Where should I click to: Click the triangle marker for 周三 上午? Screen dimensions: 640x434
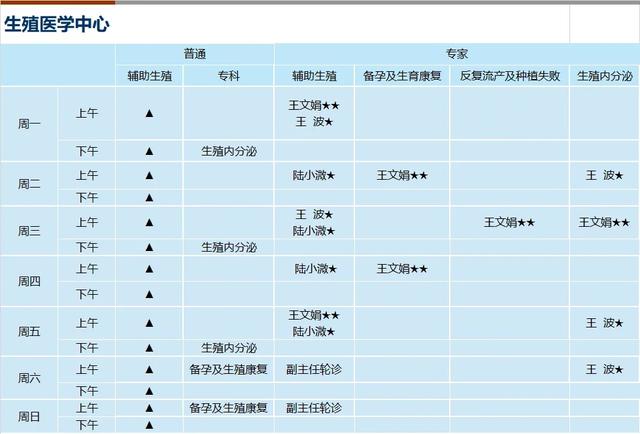pos(149,223)
